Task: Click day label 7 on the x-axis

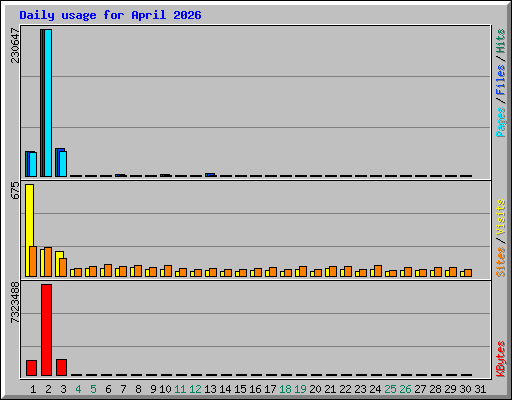Action: [123, 389]
